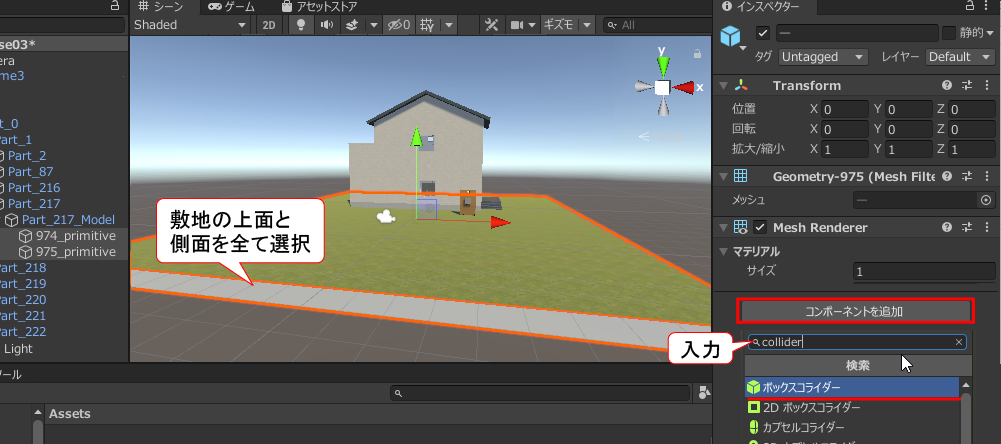1001x444 pixels.
Task: Toggle the object active checkbox in Inspector
Action: click(x=763, y=33)
